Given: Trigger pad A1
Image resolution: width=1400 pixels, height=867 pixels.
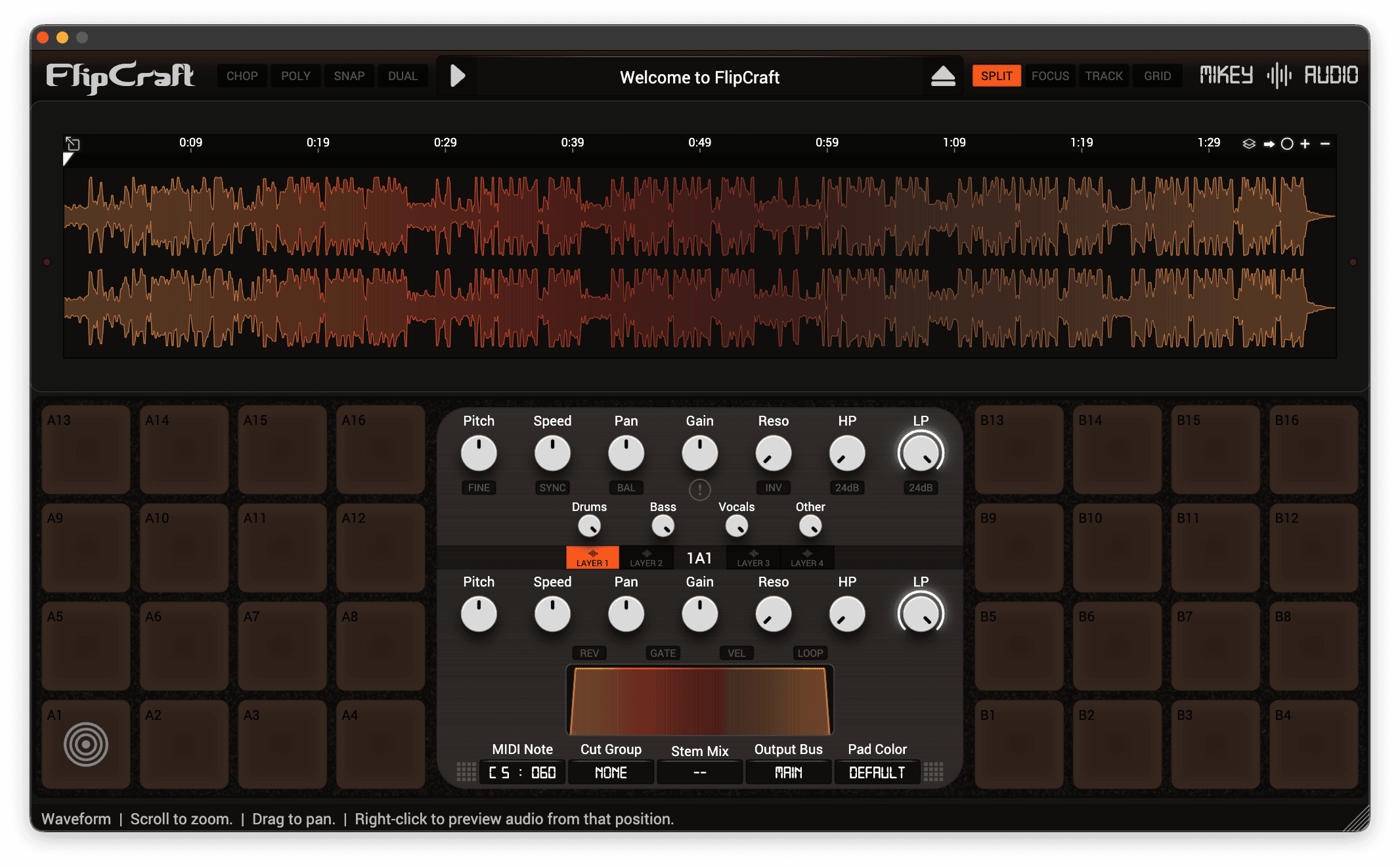Looking at the screenshot, I should (86, 744).
